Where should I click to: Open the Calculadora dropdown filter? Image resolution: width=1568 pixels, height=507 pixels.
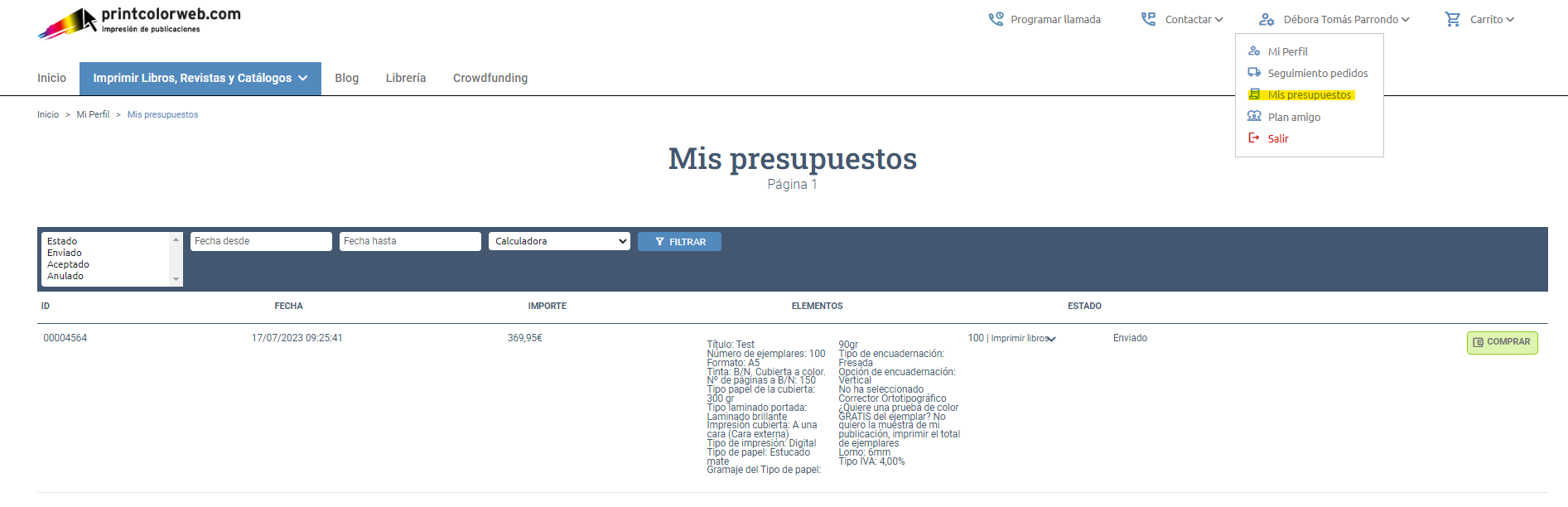[x=559, y=241]
